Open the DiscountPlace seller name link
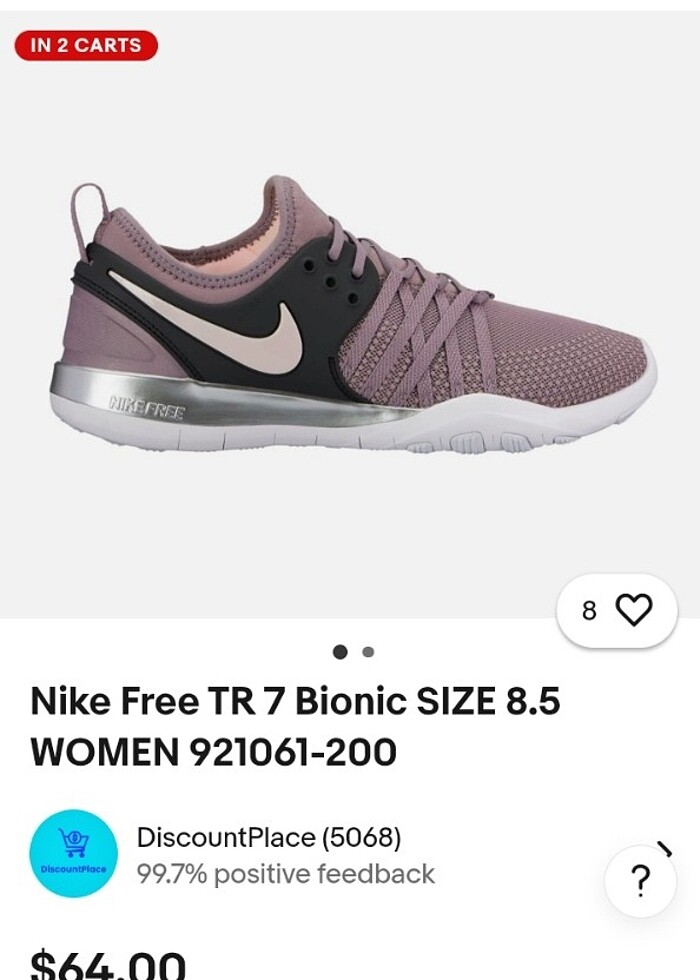Screen dimensions: 700x980 click(226, 837)
